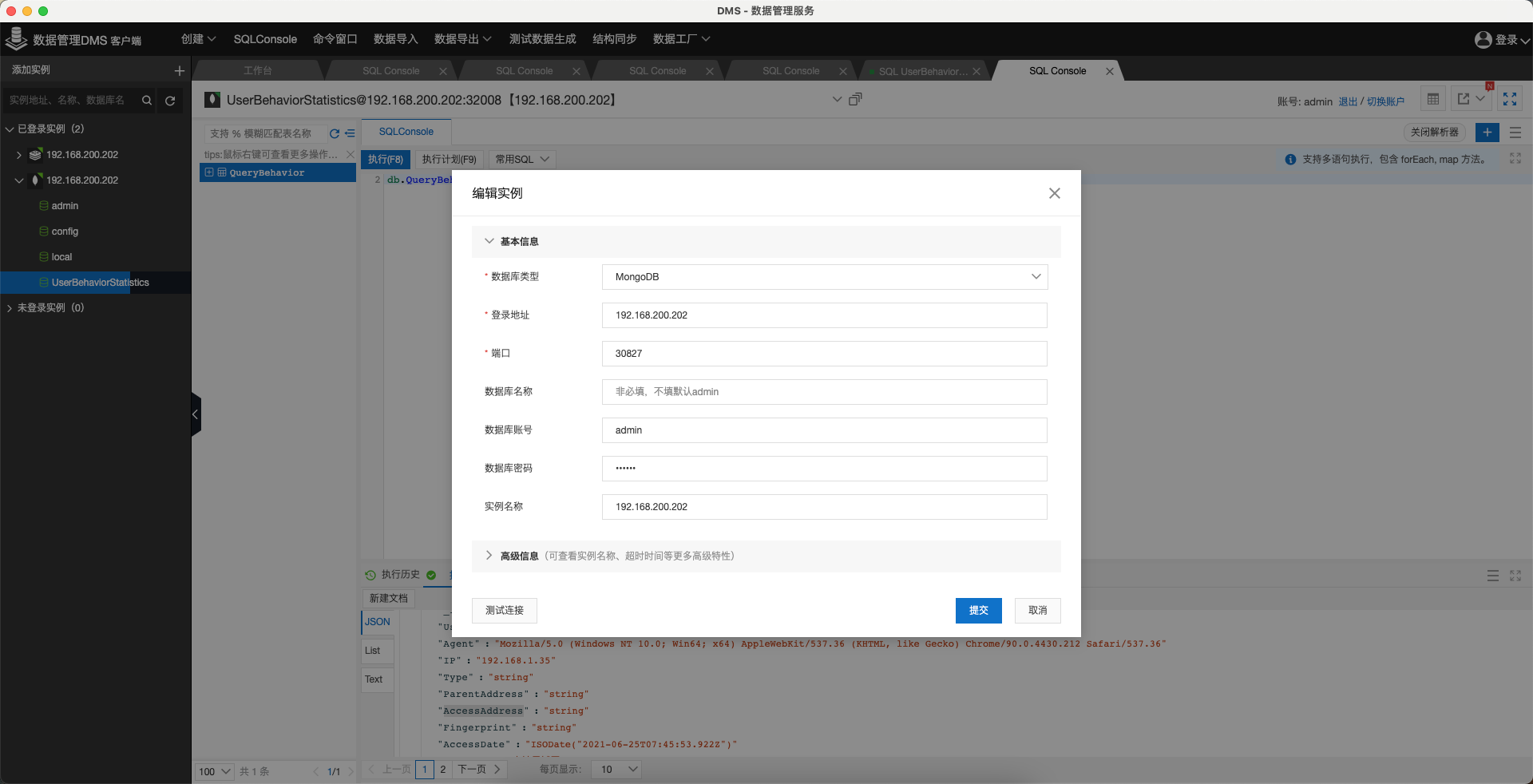Select the JSON result view option

click(377, 622)
